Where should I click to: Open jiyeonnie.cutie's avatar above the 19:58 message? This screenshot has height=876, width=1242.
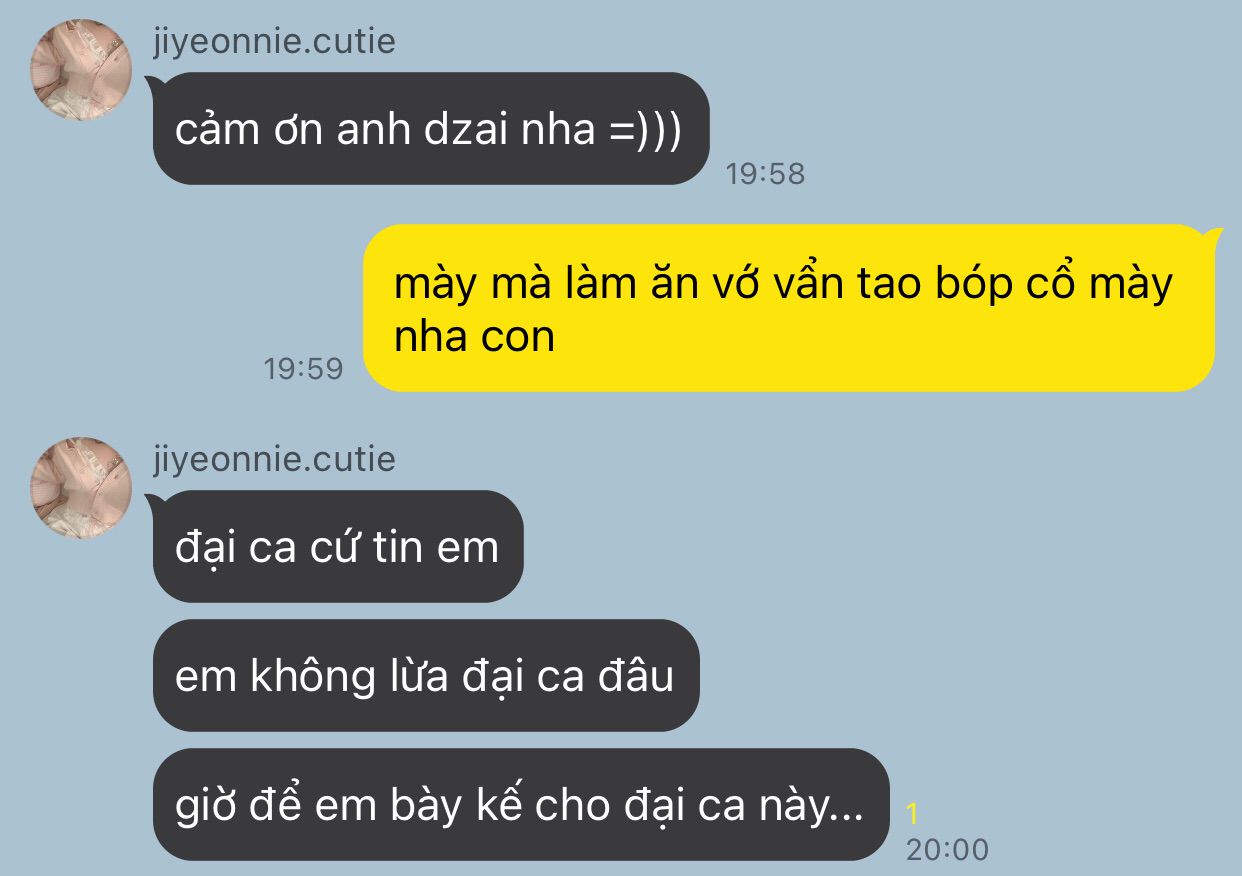click(83, 70)
